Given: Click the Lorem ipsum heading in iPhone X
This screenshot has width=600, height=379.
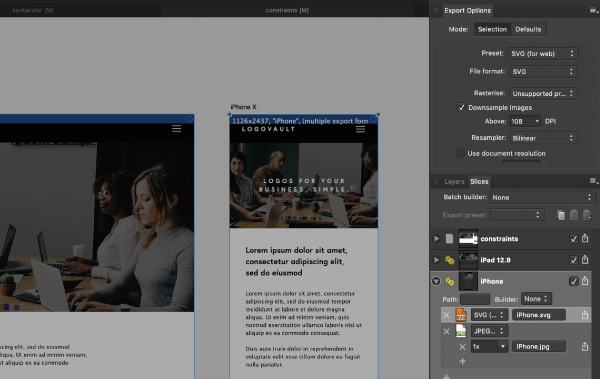Looking at the screenshot, I should pos(297,261).
